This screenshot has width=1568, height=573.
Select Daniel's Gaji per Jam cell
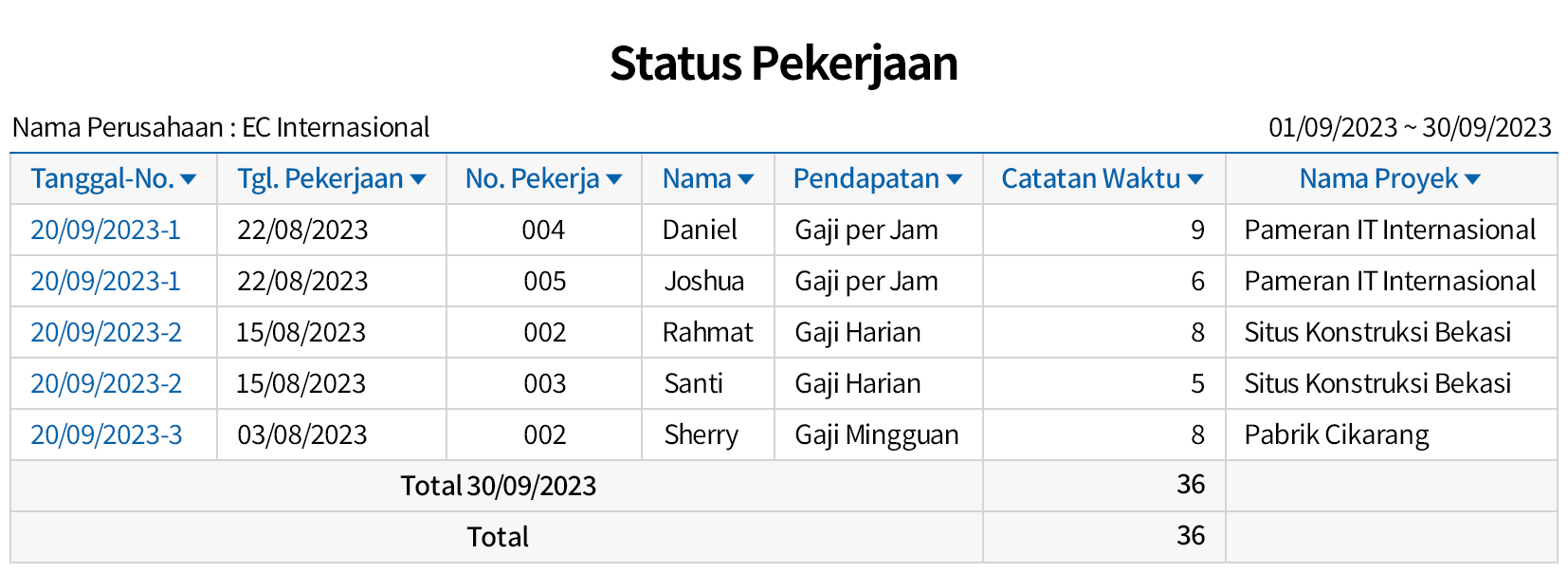866,231
